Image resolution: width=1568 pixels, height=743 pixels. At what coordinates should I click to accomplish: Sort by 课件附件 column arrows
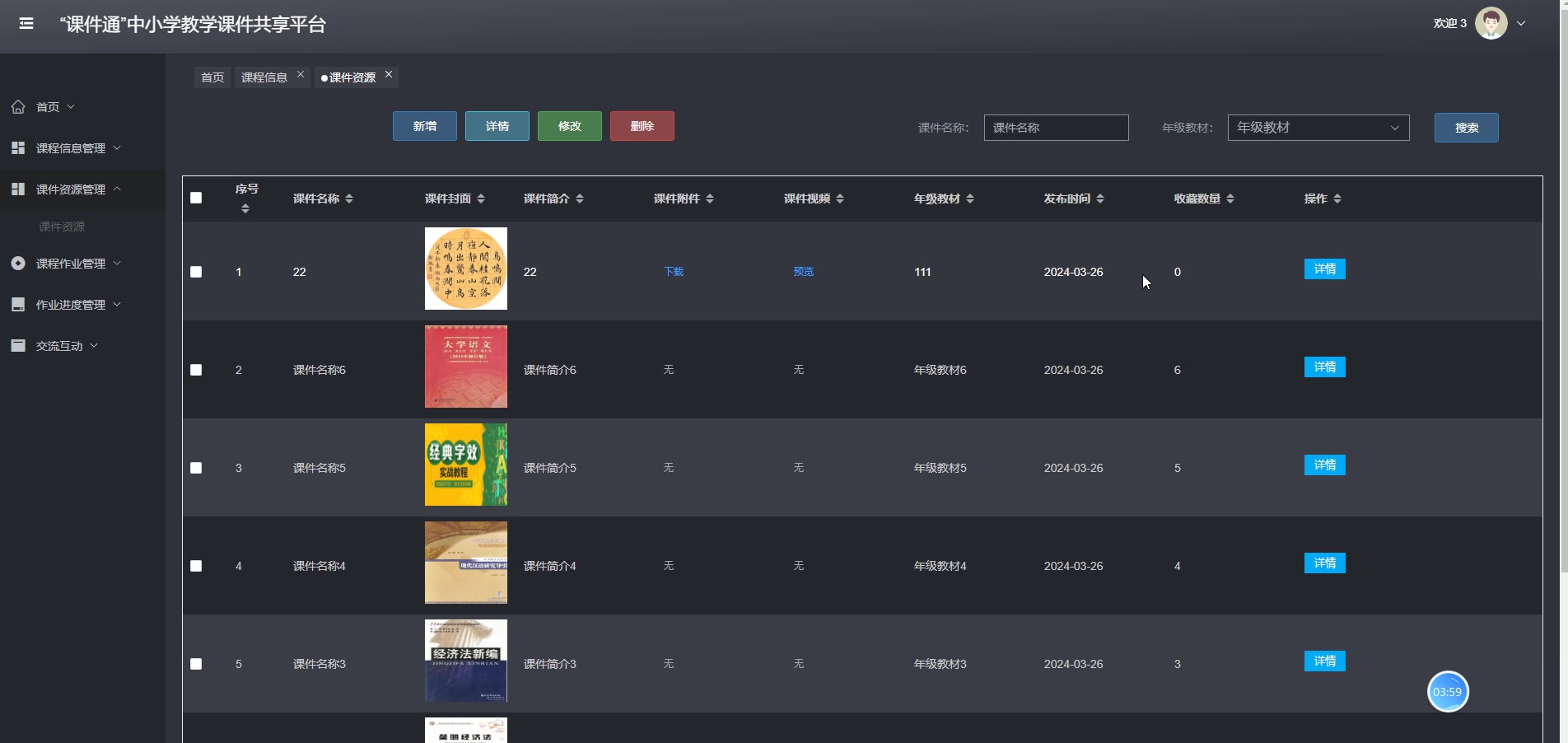[710, 199]
